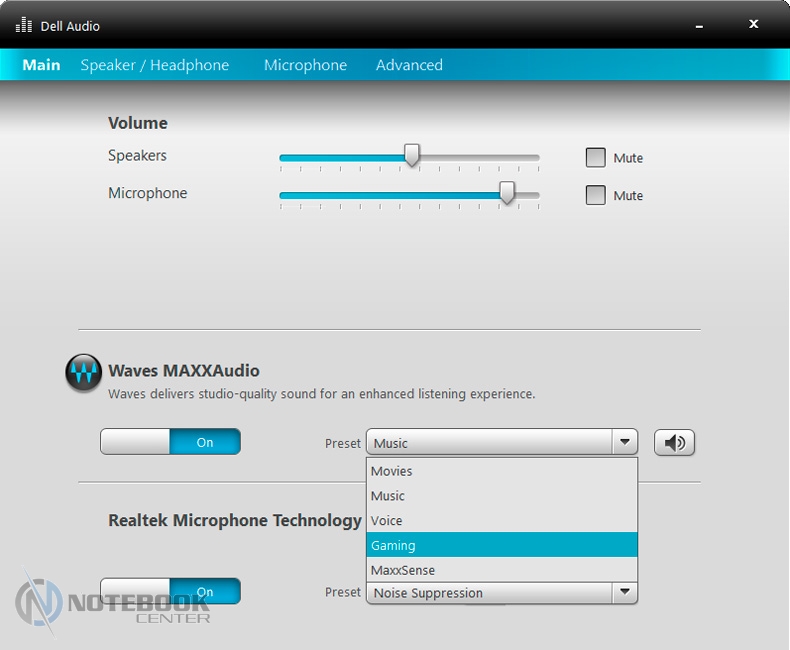Click the Waves MAXXAudio logo icon

83,372
